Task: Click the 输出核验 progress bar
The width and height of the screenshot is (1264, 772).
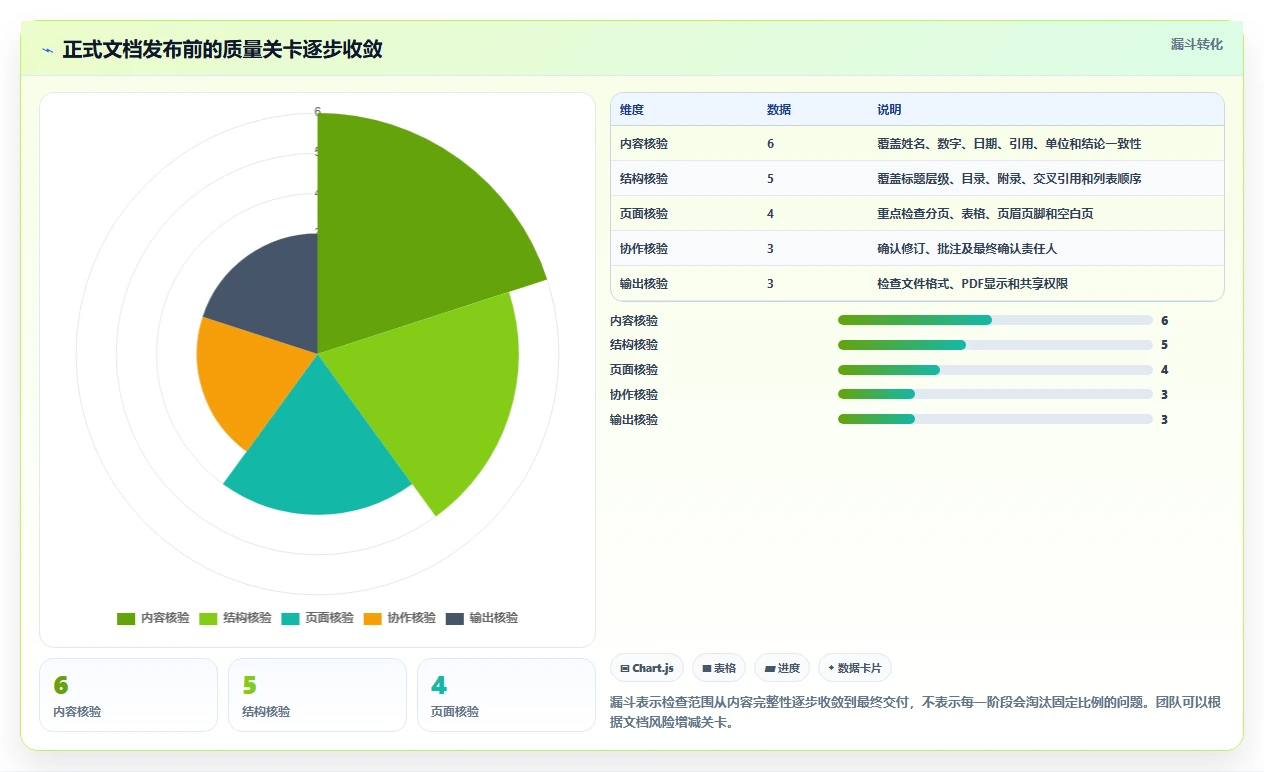Action: click(995, 419)
